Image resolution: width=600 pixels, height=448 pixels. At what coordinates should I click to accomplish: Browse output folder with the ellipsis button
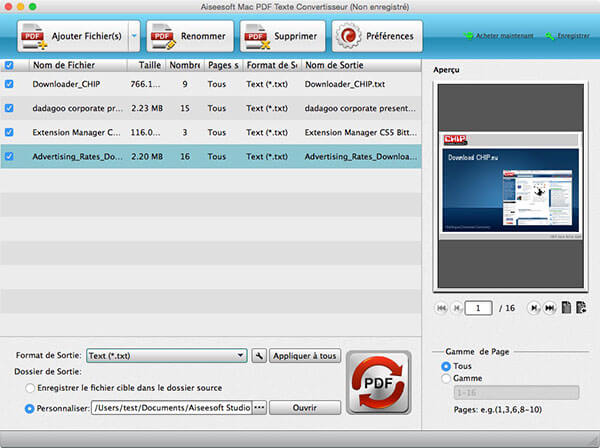[x=259, y=407]
